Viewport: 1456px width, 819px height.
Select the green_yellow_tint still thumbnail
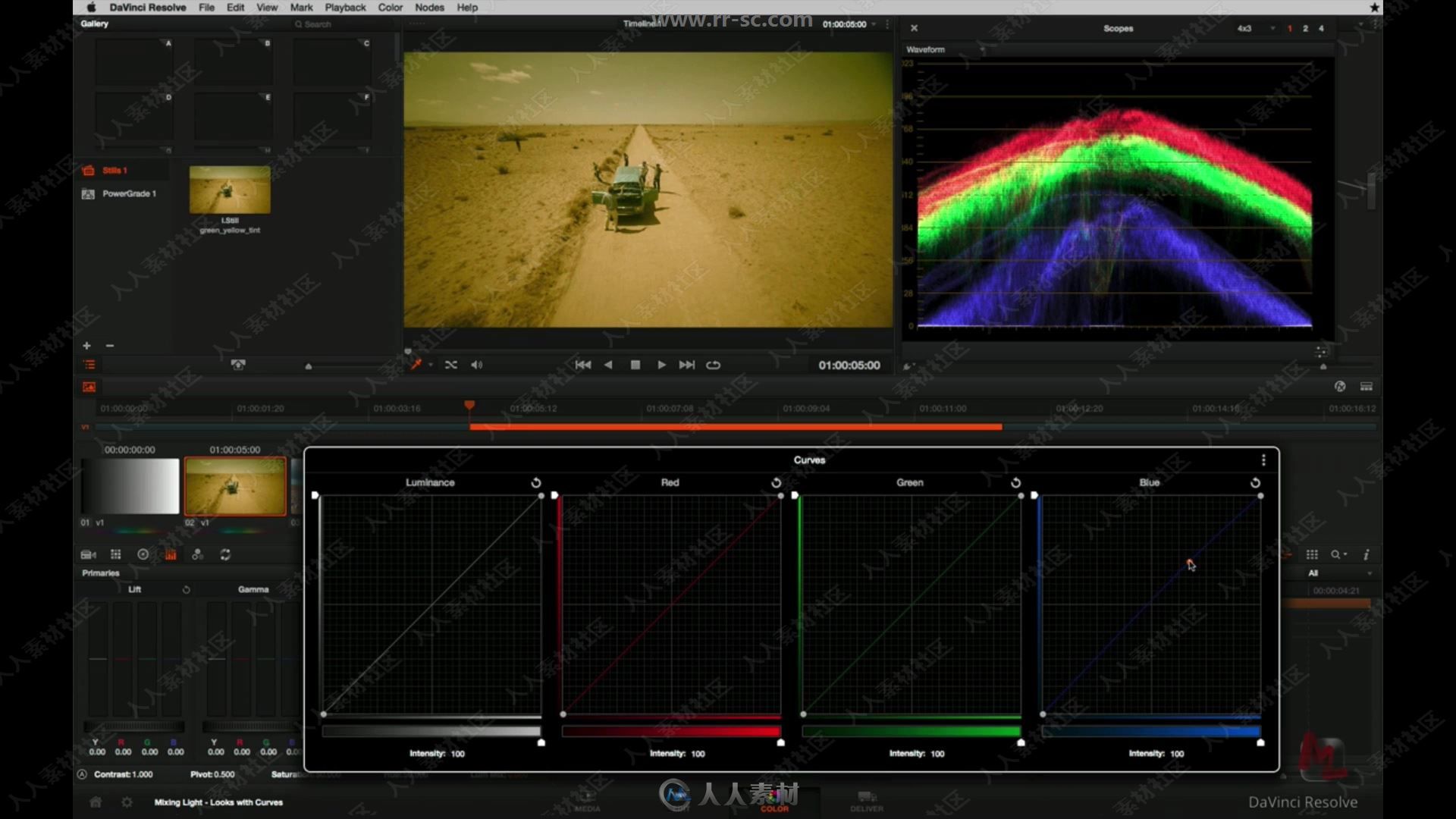coord(230,190)
